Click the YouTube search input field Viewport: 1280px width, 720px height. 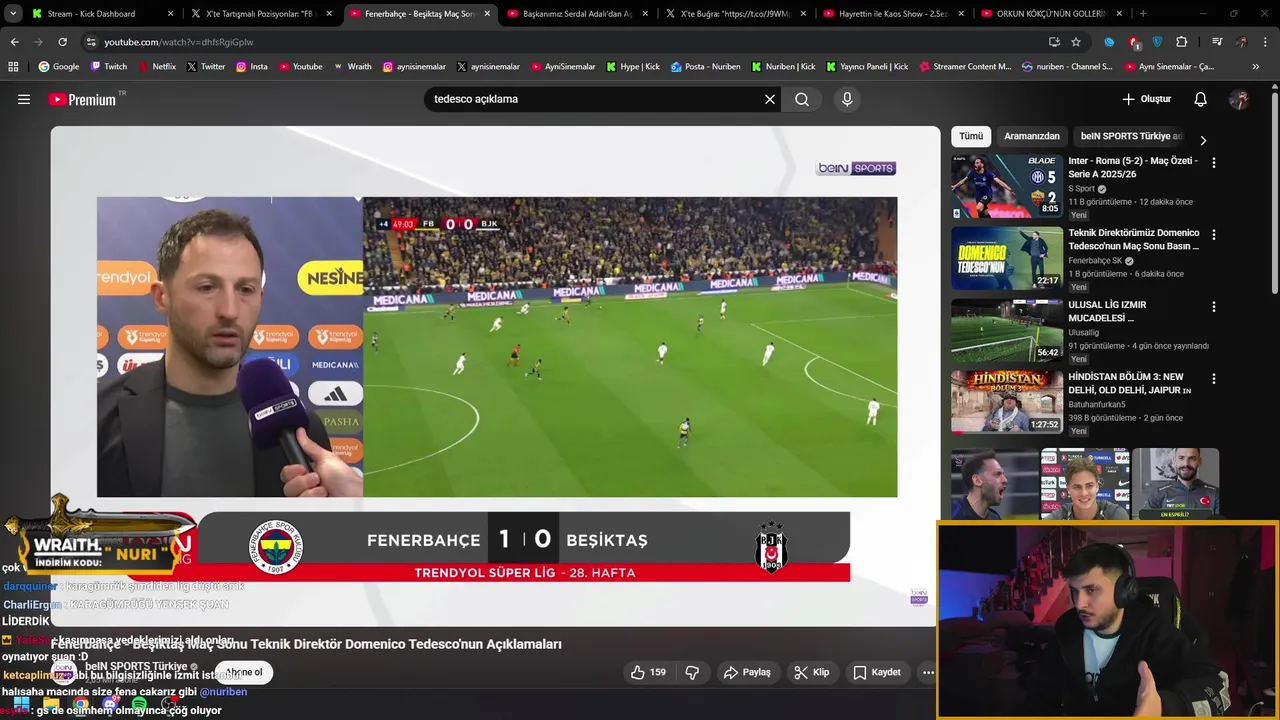[595, 99]
